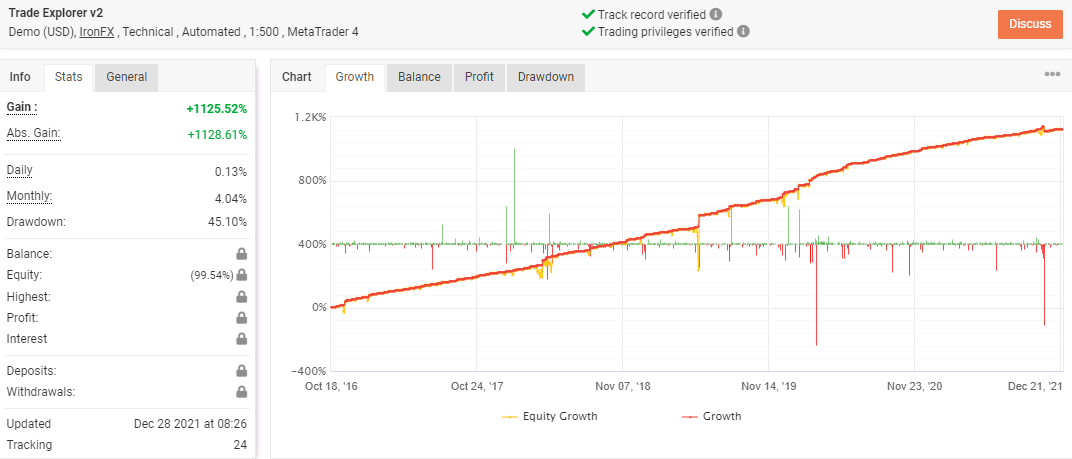The image size is (1072, 459).
Task: Click the 4.04% monthly value
Action: (230, 198)
